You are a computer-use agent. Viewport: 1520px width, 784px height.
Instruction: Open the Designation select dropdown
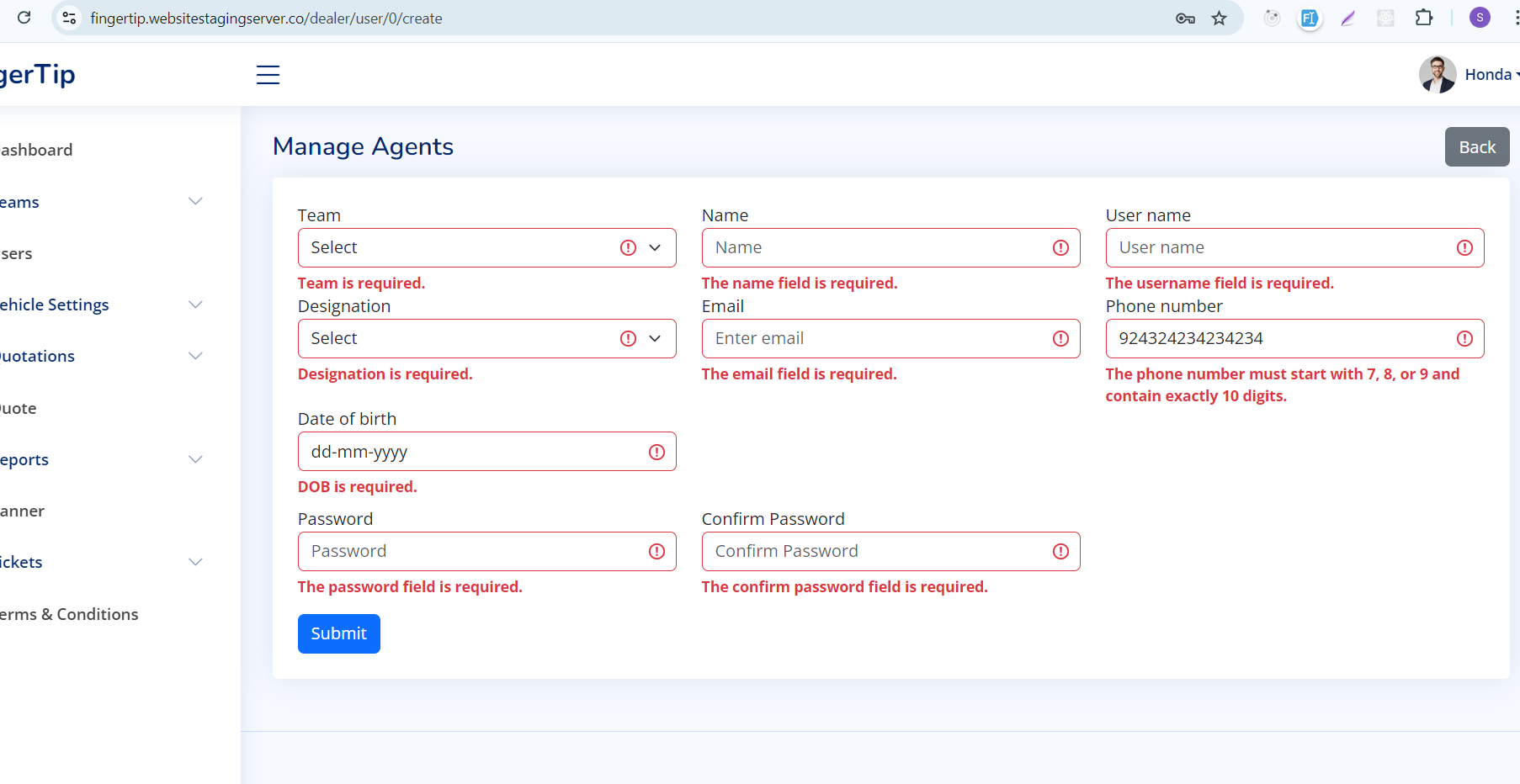coord(486,339)
